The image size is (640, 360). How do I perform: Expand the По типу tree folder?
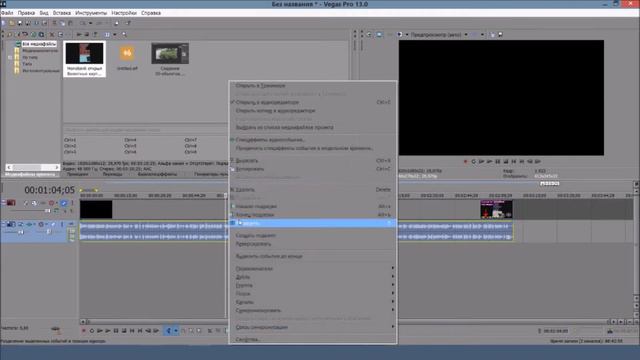click(10, 58)
